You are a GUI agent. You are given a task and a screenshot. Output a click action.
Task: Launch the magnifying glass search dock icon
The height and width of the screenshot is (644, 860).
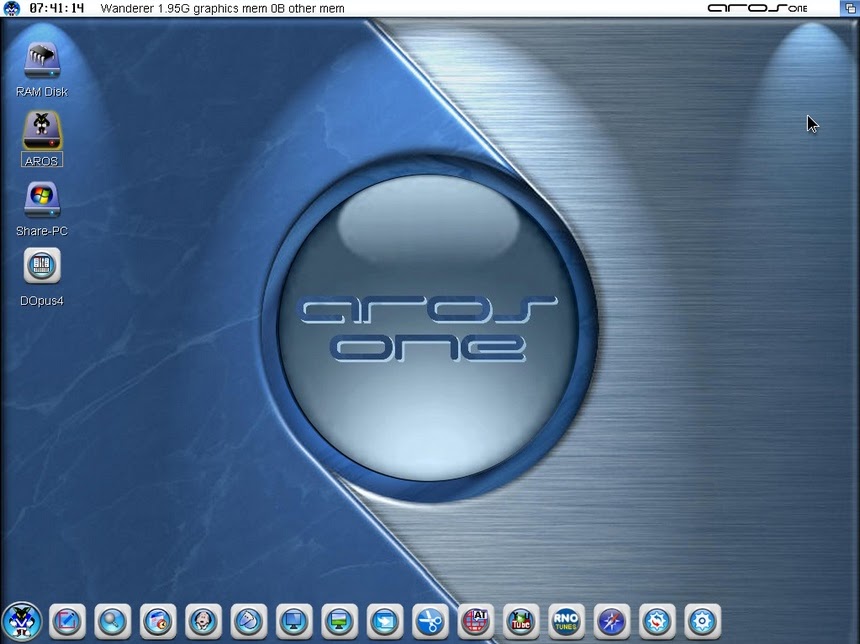pyautogui.click(x=112, y=621)
